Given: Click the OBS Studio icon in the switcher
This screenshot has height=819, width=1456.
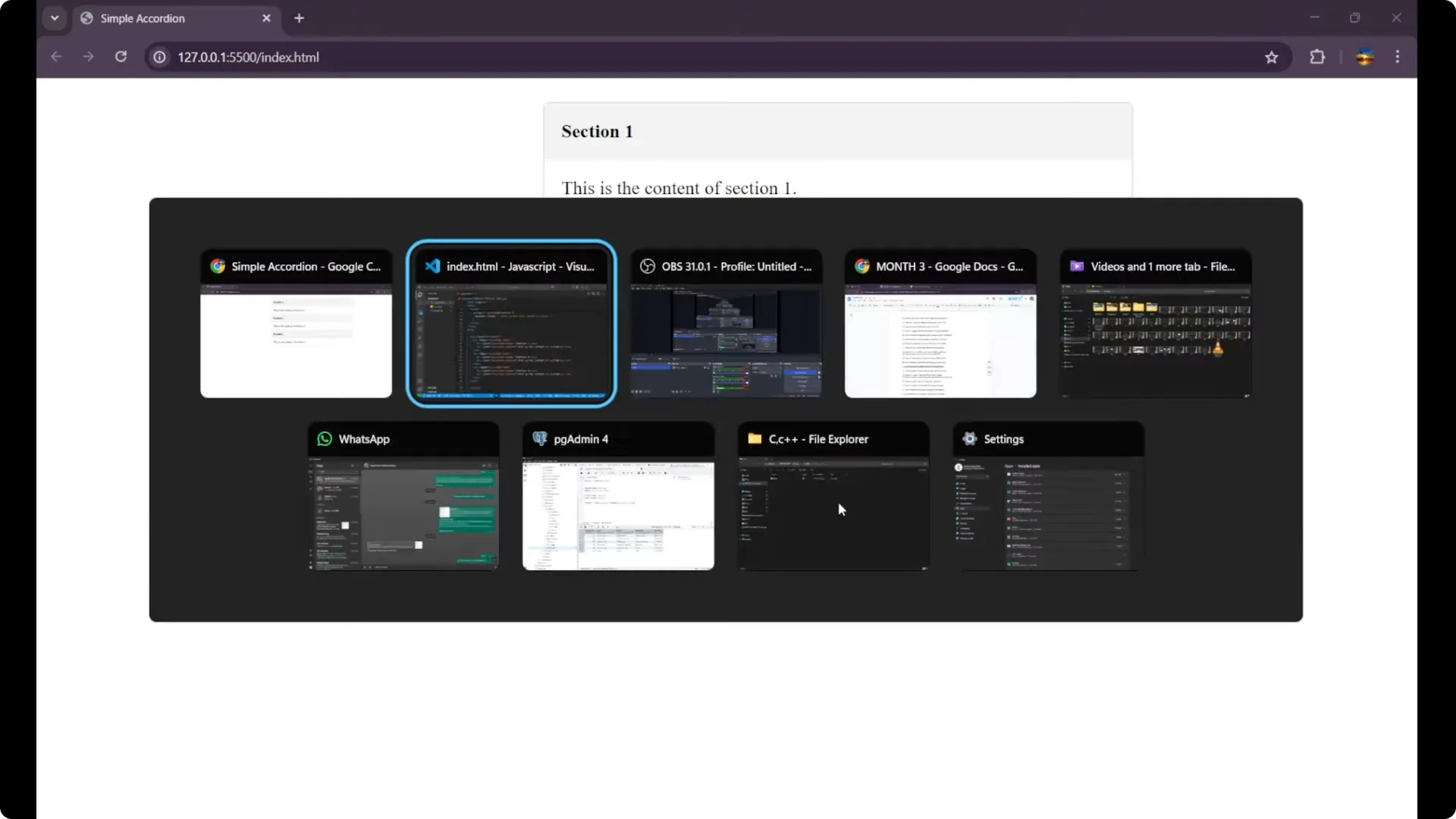Looking at the screenshot, I should [x=648, y=266].
